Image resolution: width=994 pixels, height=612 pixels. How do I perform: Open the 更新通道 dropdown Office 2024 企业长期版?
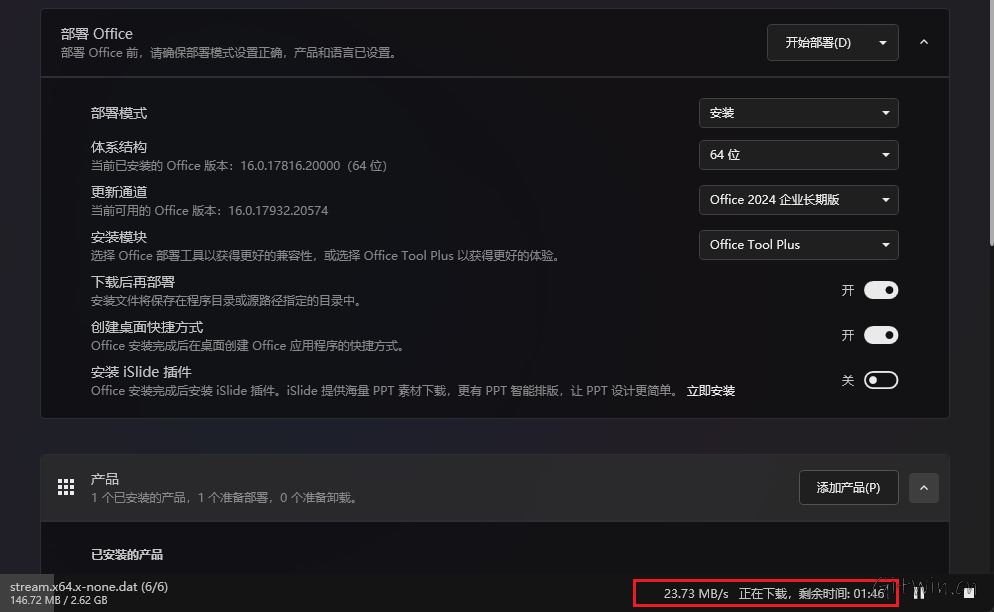(798, 200)
